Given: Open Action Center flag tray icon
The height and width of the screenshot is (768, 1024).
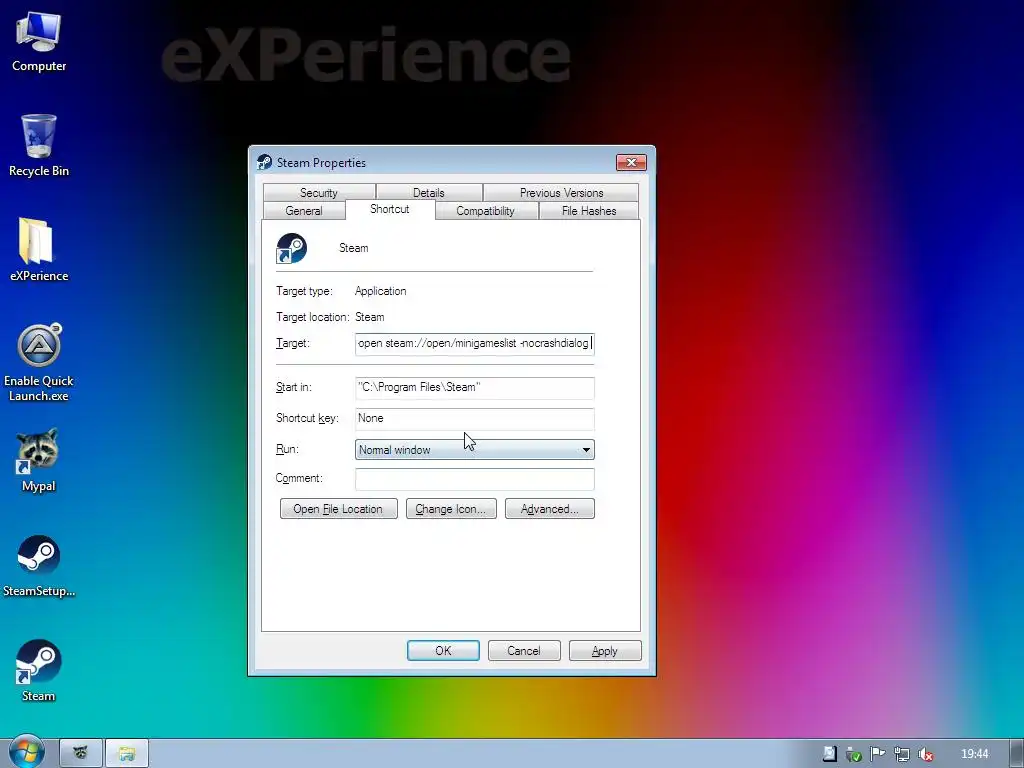Looking at the screenshot, I should tap(877, 754).
